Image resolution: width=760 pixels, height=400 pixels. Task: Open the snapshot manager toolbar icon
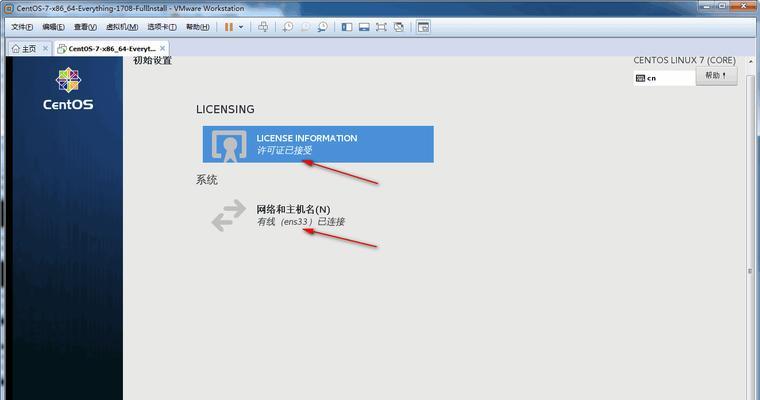322,27
